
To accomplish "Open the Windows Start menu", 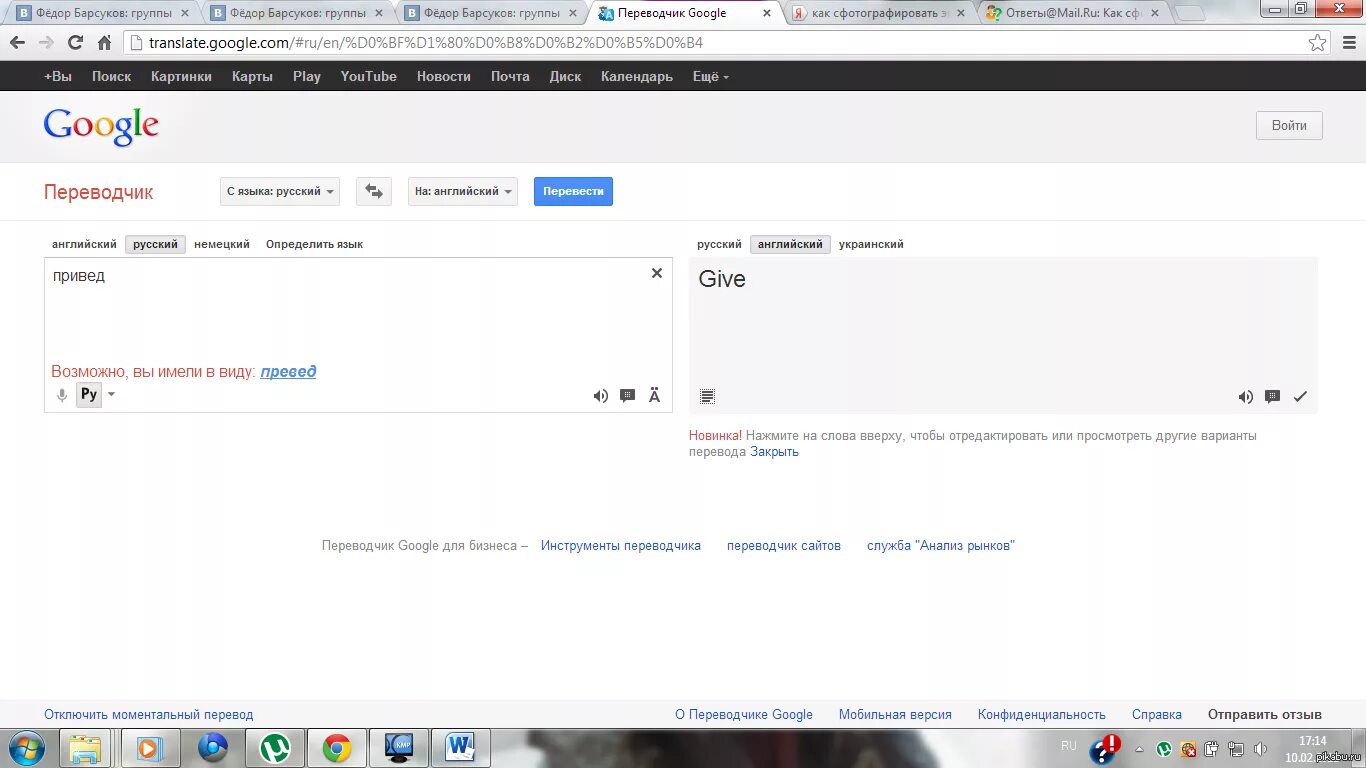I will point(26,747).
